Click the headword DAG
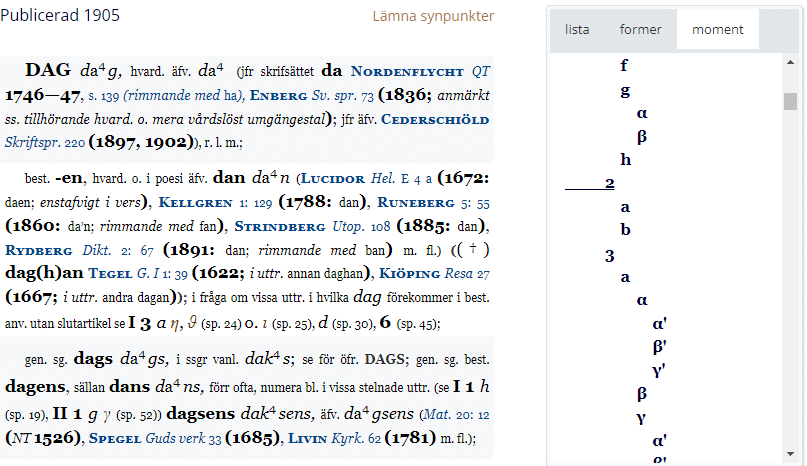 pyautogui.click(x=48, y=70)
